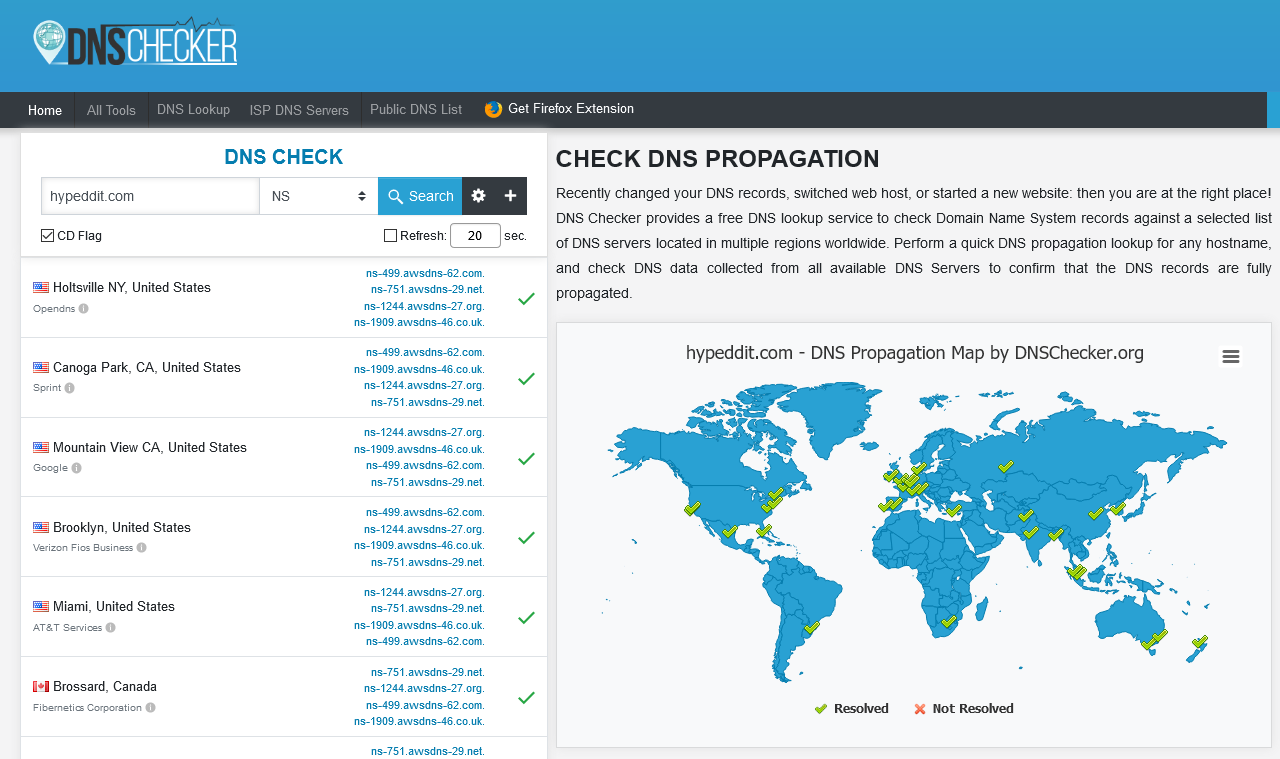Click Get Firefox Extension link
Screen dimensions: 1280x759
coord(571,109)
